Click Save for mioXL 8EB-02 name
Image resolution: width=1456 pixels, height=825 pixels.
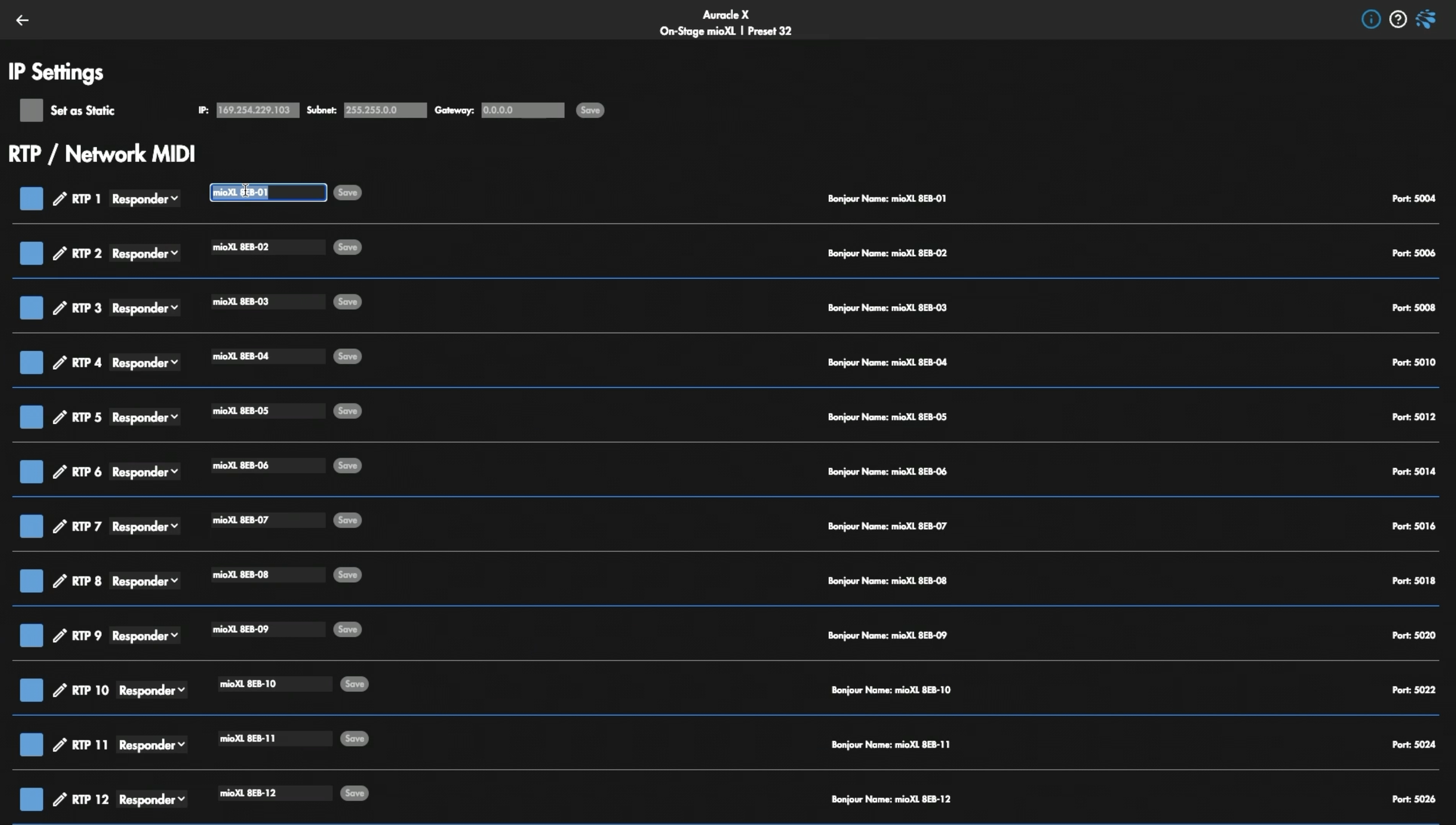347,247
